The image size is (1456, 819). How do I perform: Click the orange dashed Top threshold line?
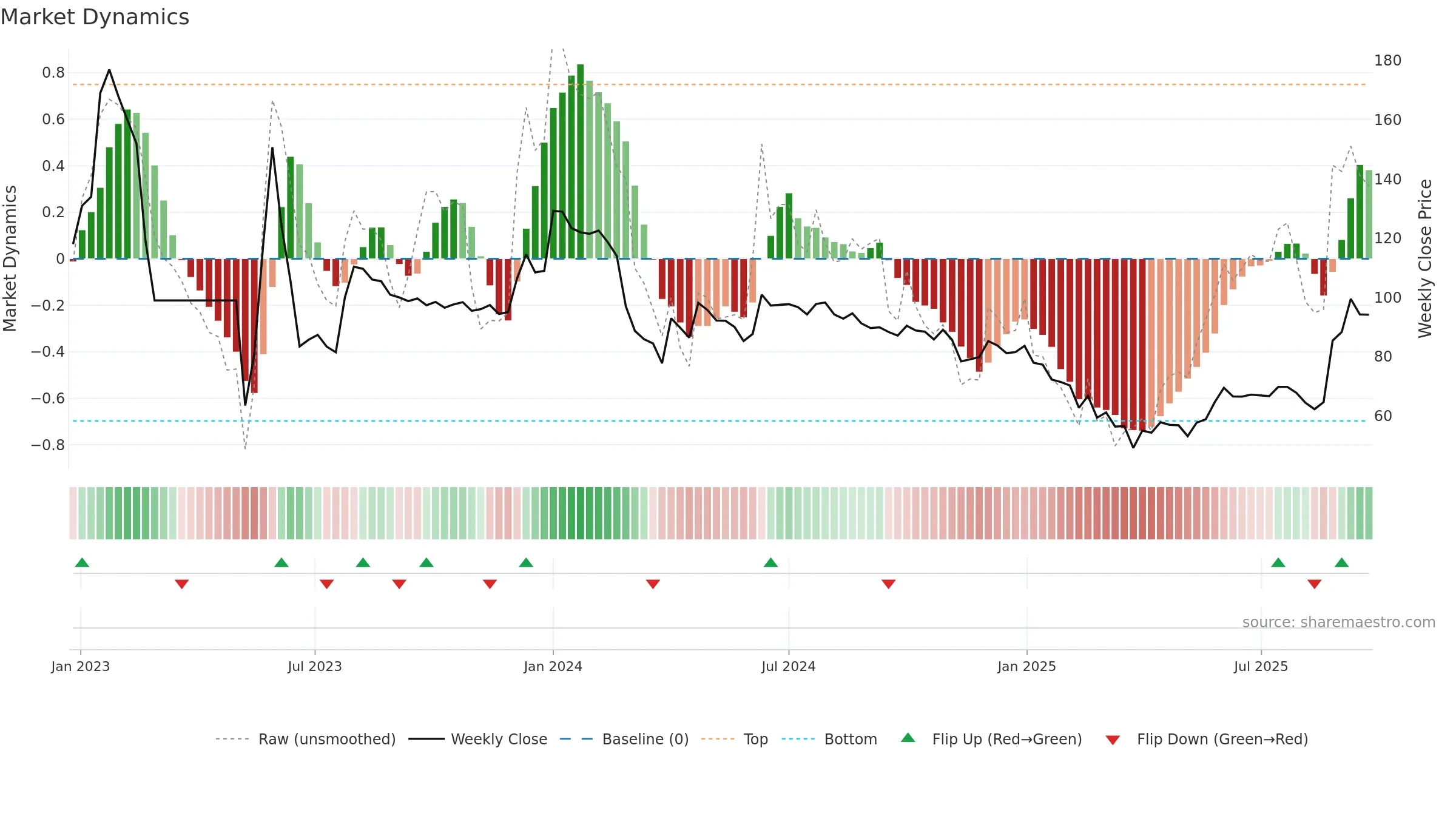click(720, 84)
